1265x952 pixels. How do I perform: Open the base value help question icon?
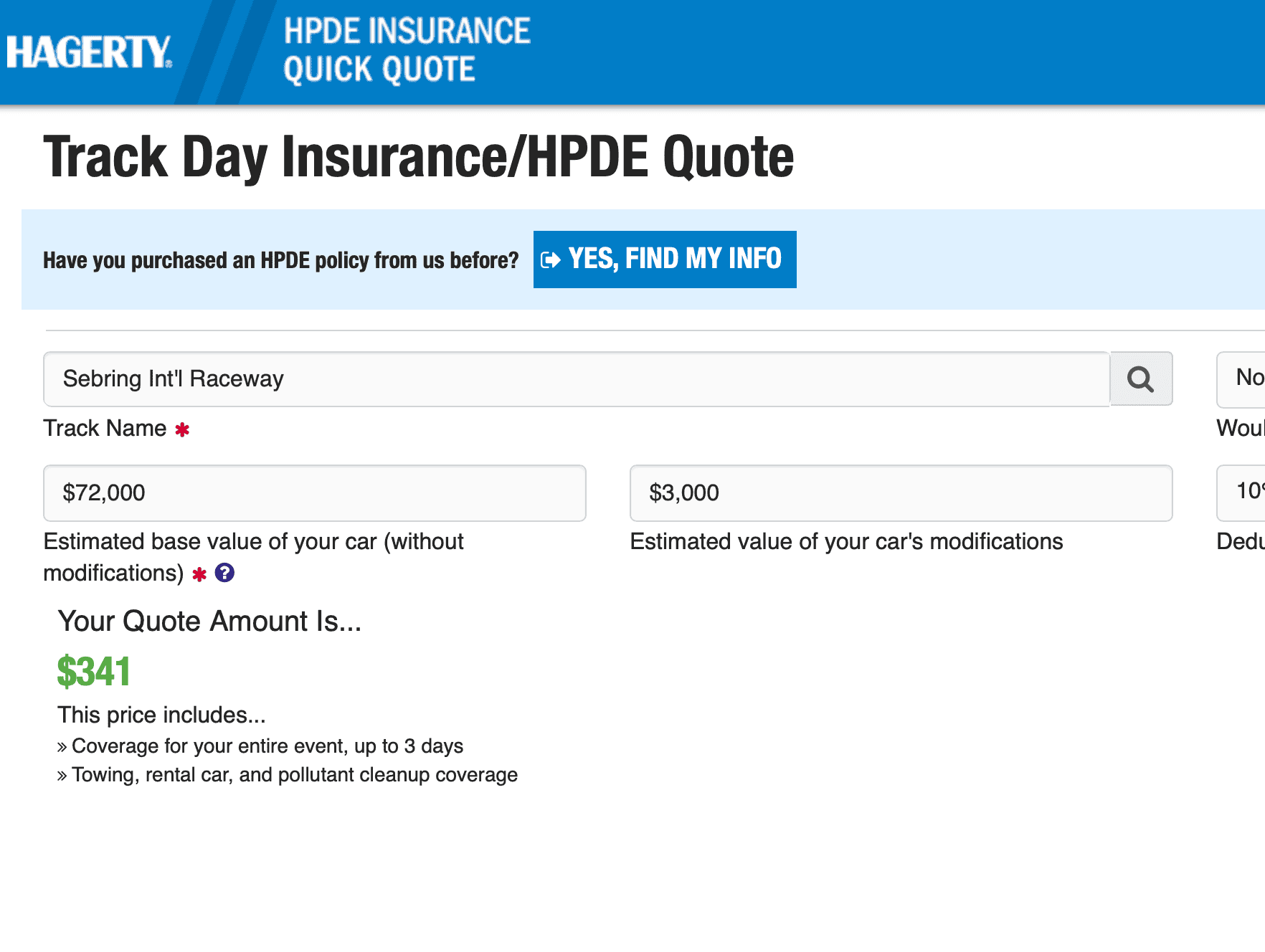coord(224,573)
